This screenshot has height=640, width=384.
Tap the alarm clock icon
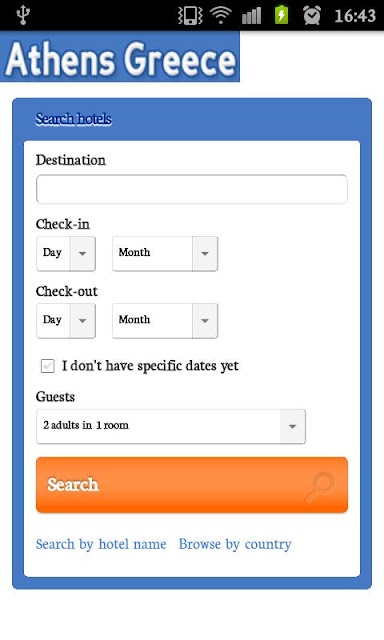pos(312,15)
